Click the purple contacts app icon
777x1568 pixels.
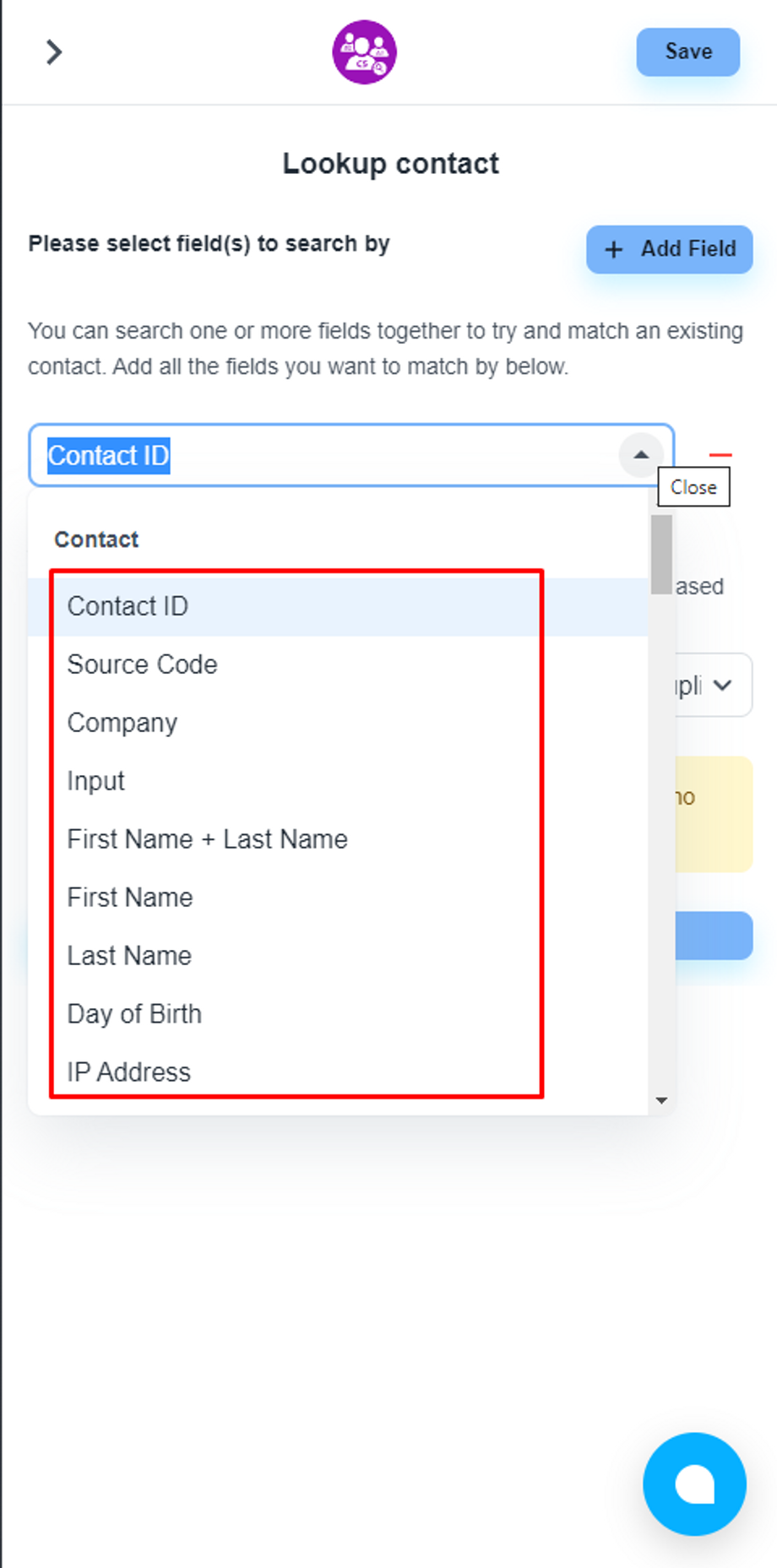pyautogui.click(x=364, y=52)
